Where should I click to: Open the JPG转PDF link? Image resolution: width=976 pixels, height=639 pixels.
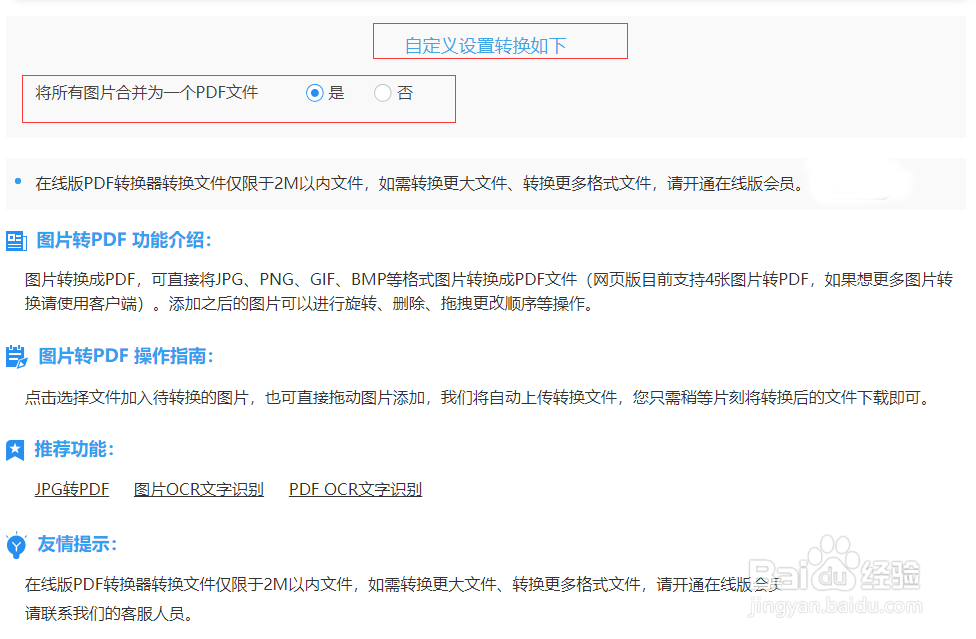[72, 490]
